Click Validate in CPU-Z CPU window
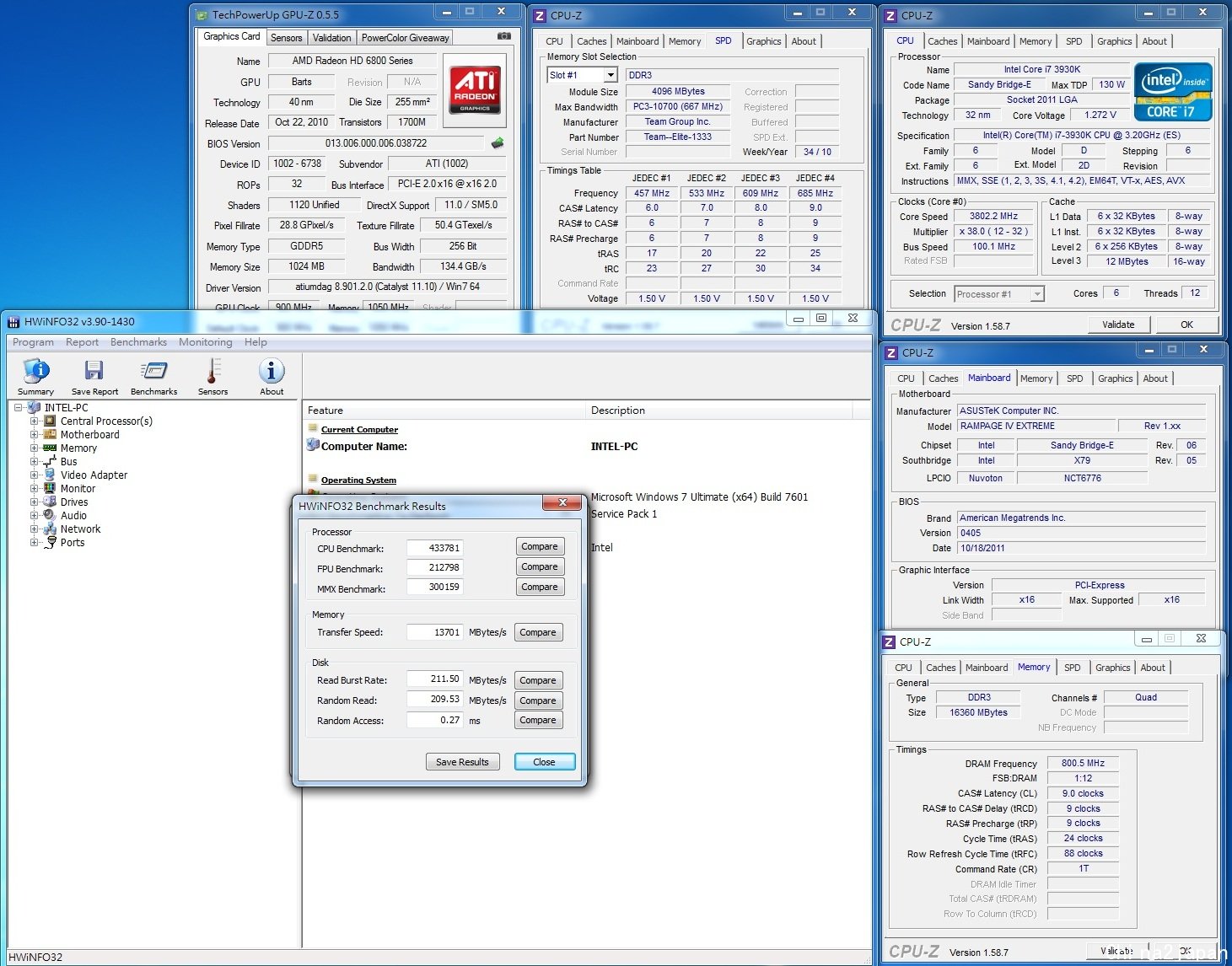This screenshot has height=966, width=1232. tap(1118, 325)
